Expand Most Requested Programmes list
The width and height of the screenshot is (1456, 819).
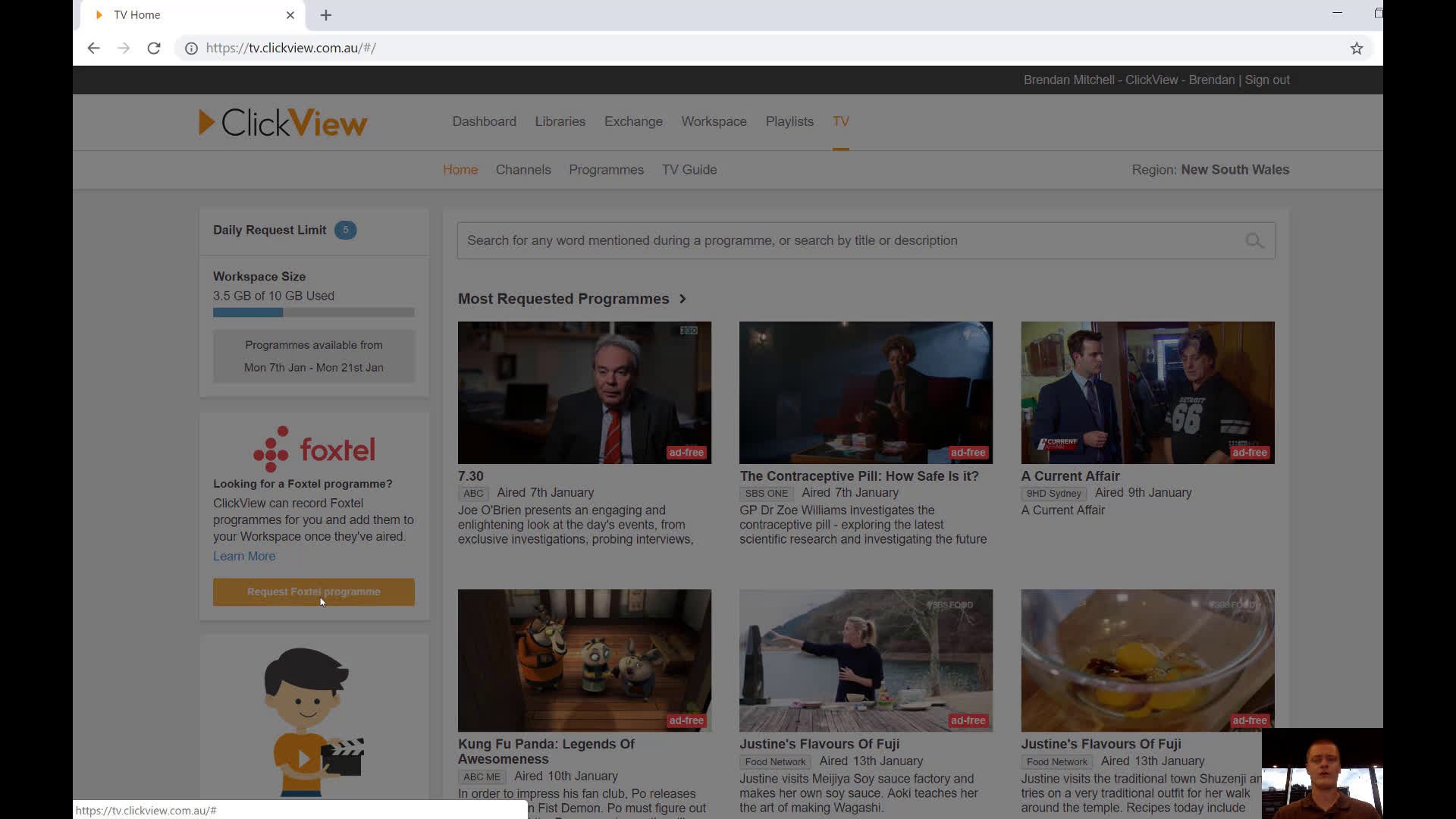click(x=682, y=299)
